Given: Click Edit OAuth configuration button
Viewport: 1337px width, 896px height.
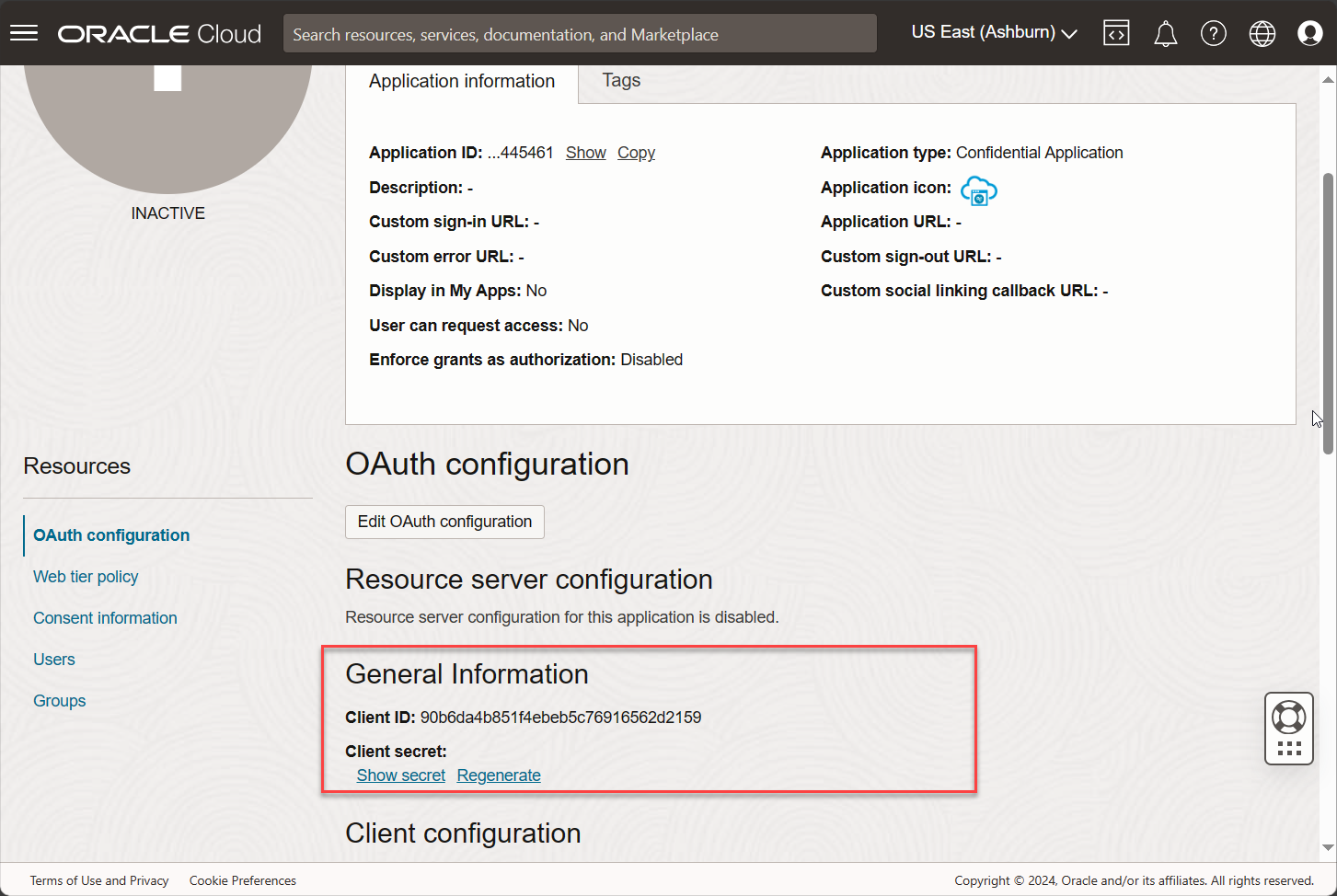Looking at the screenshot, I should pyautogui.click(x=444, y=522).
